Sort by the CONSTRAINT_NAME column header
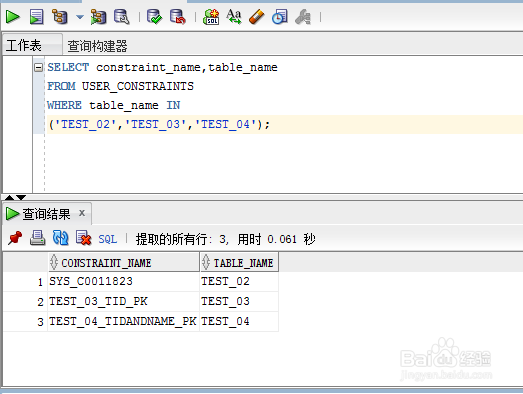The image size is (523, 394). [x=124, y=263]
